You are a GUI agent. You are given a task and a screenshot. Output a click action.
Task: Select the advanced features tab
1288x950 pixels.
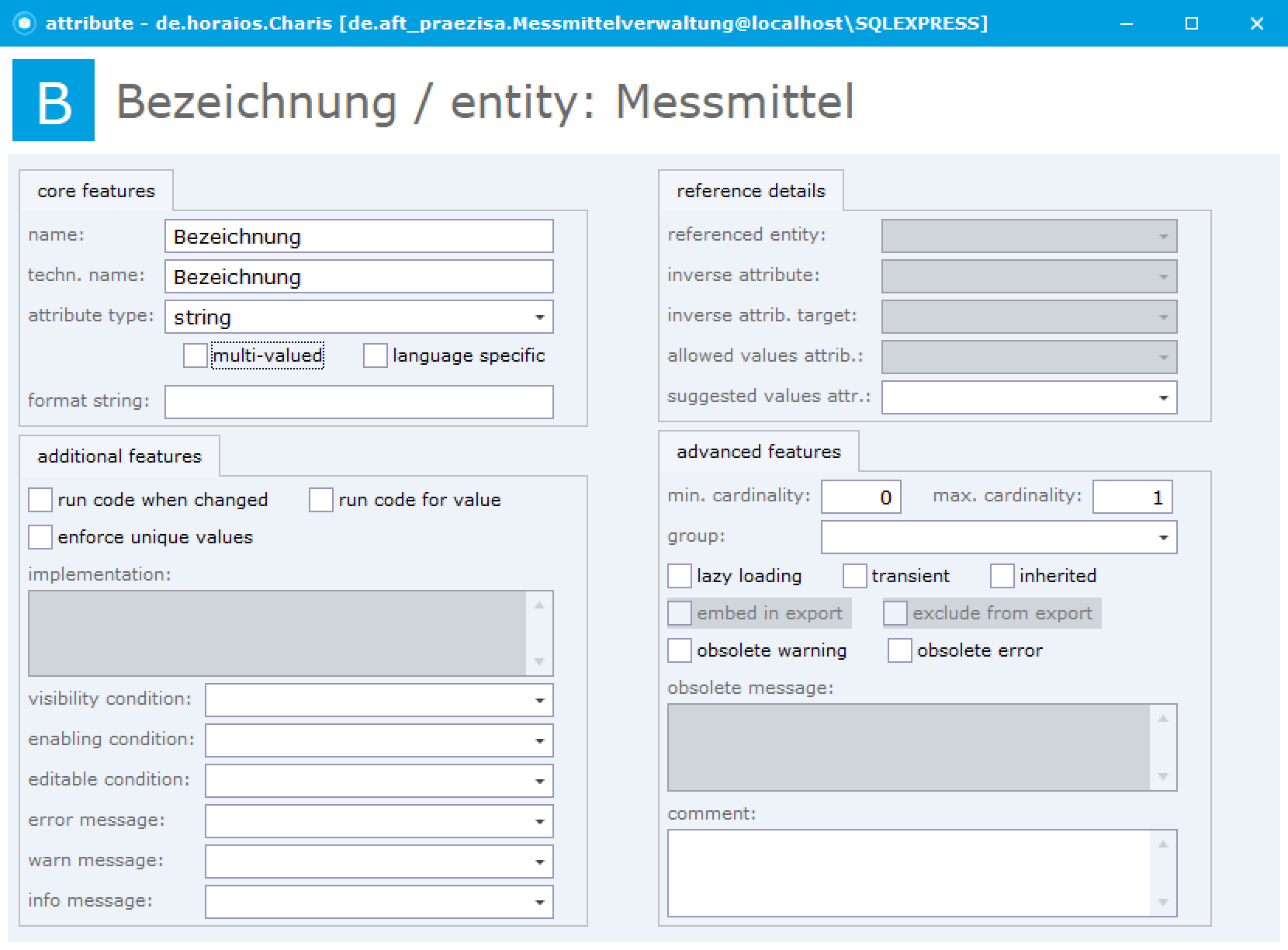pyautogui.click(x=759, y=452)
